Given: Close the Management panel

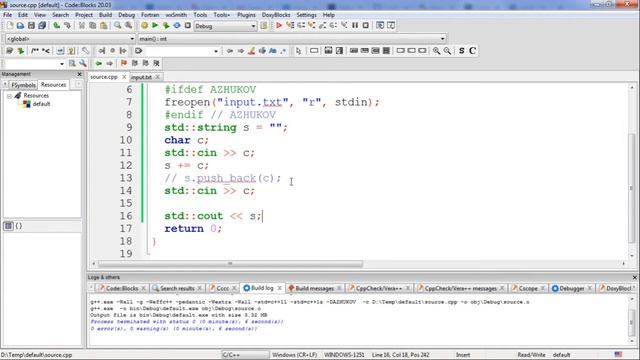Looking at the screenshot, I should [79, 74].
